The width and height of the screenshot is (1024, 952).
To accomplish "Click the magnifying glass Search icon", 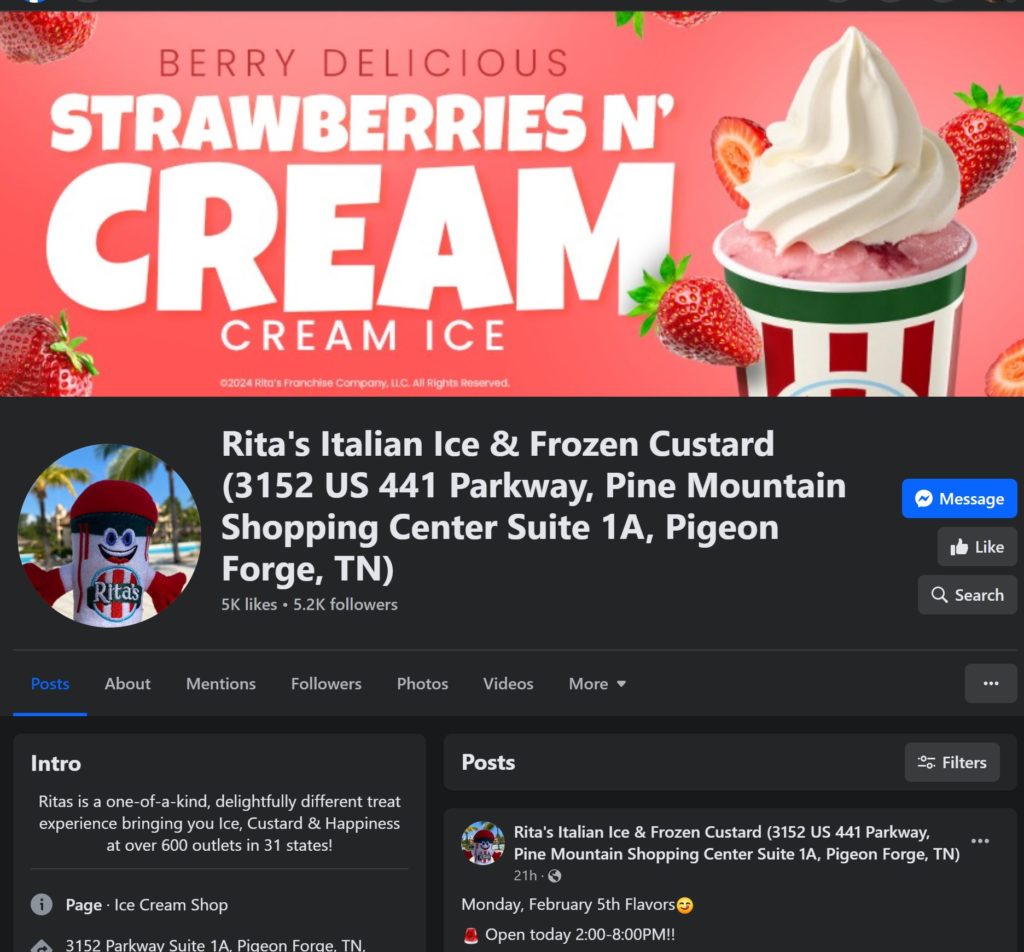I will pos(939,595).
